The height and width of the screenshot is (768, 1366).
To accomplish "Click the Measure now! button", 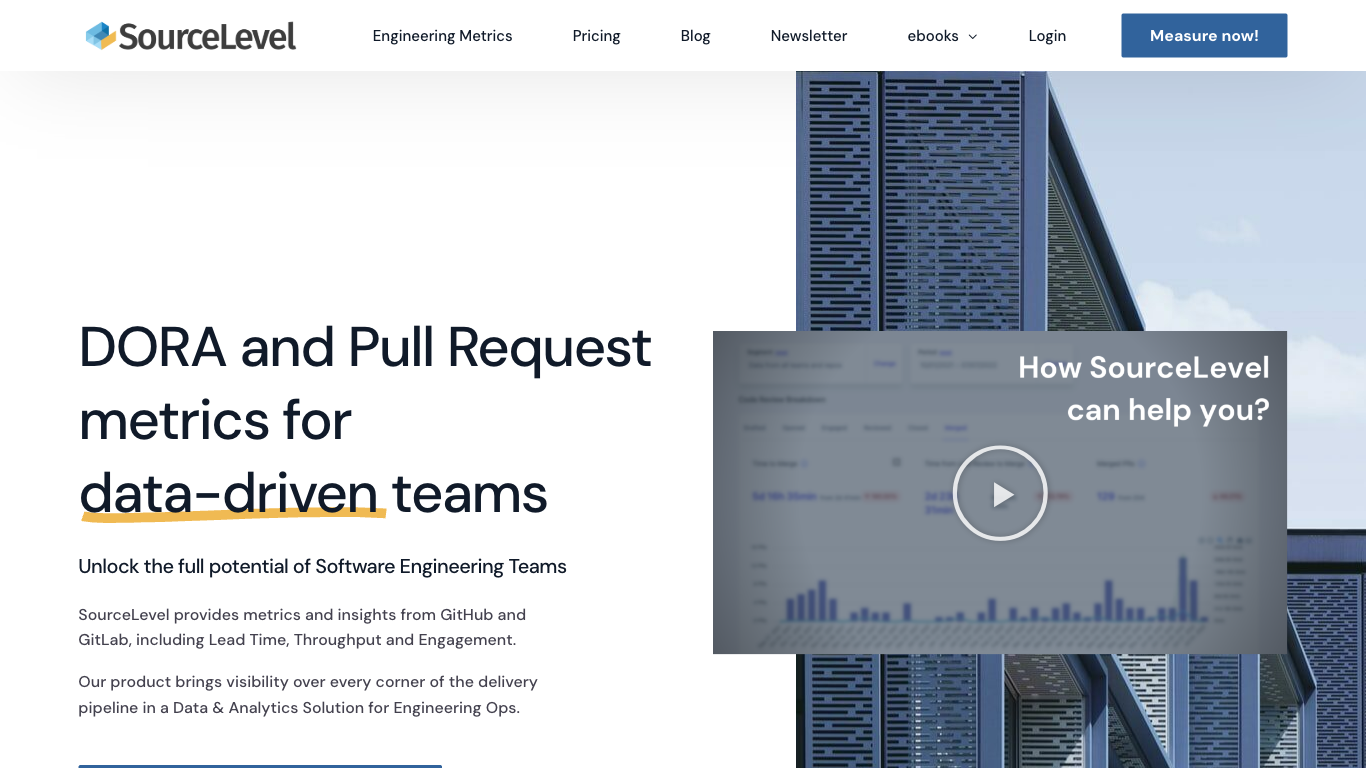I will (x=1204, y=36).
